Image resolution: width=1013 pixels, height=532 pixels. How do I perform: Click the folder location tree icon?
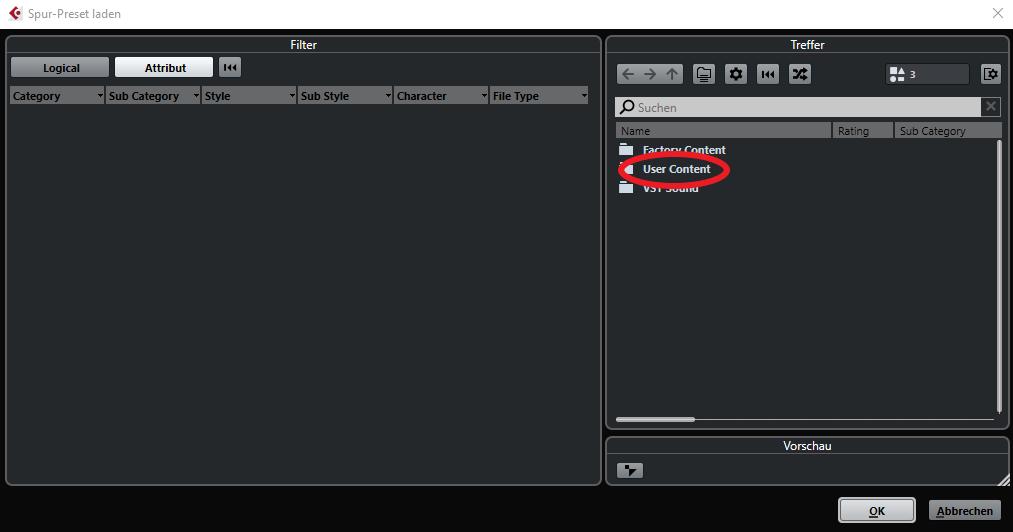point(704,74)
